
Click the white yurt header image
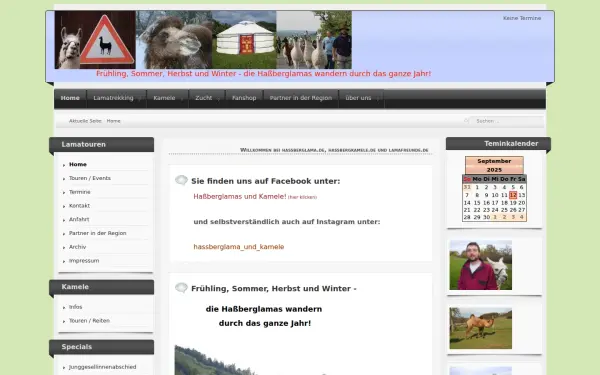tap(244, 40)
